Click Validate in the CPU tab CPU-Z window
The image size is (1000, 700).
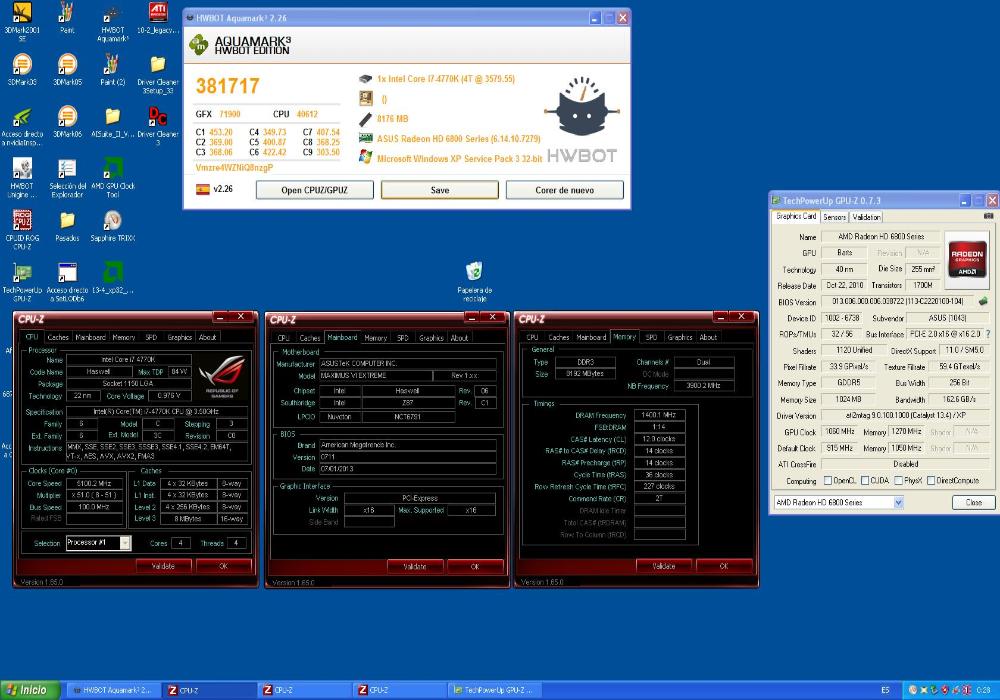pos(163,566)
